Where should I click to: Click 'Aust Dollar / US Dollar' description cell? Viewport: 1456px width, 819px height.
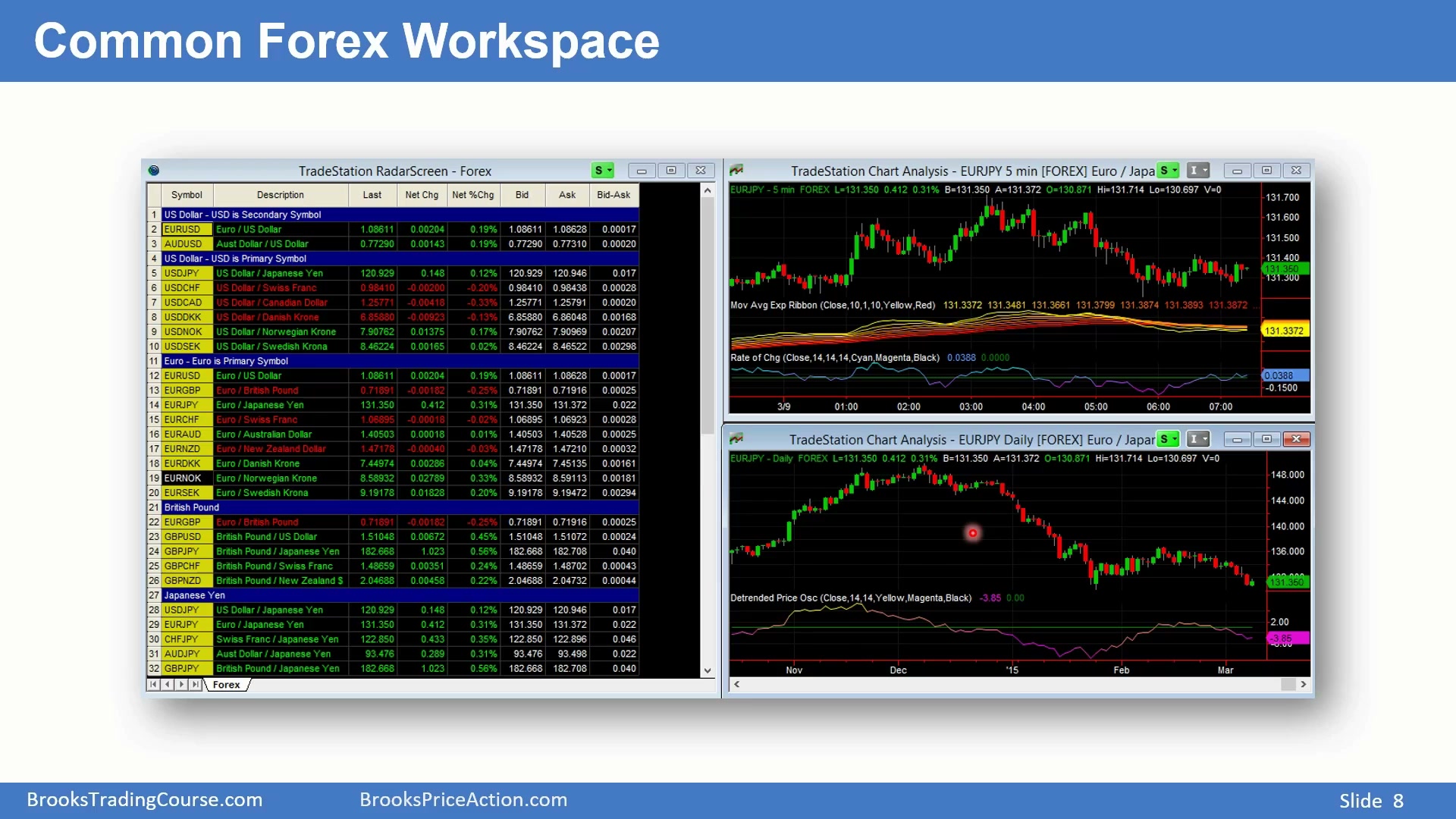(x=281, y=244)
